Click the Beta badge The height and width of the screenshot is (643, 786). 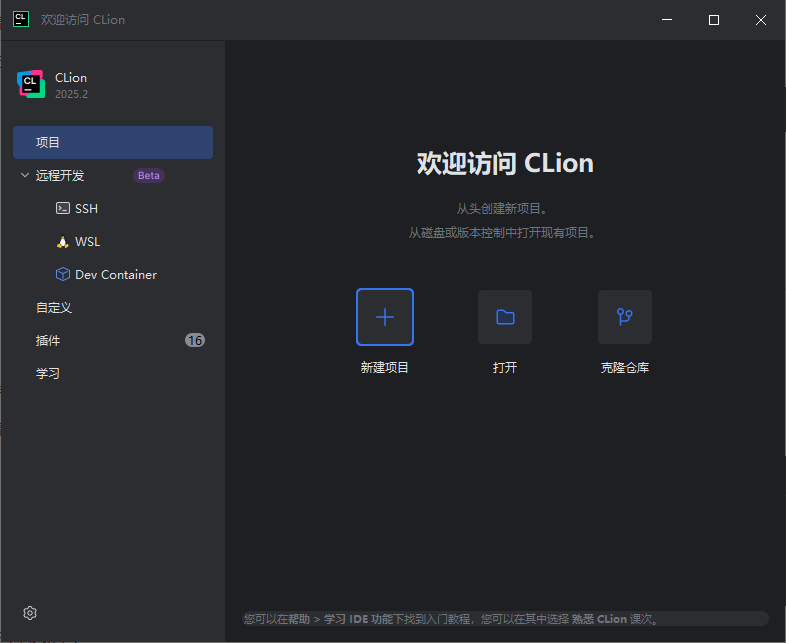(x=149, y=175)
